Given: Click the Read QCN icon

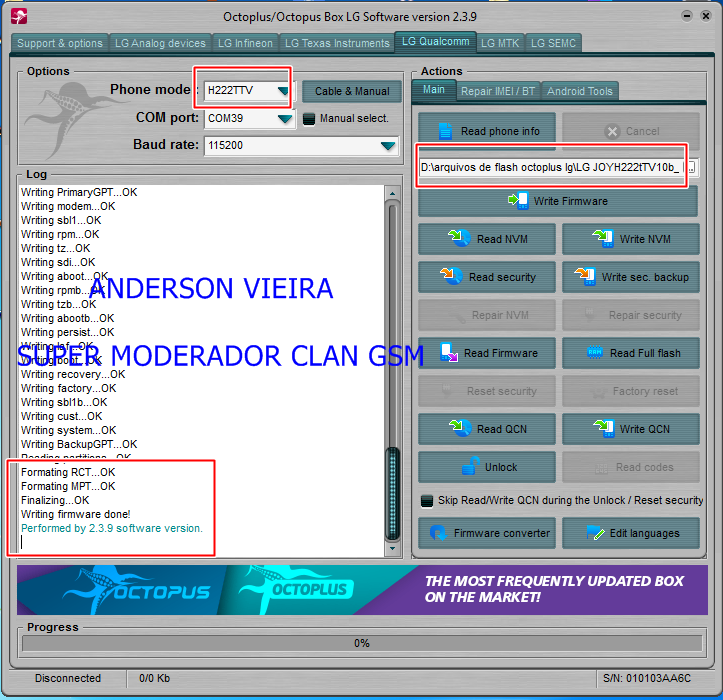Looking at the screenshot, I should [460, 428].
